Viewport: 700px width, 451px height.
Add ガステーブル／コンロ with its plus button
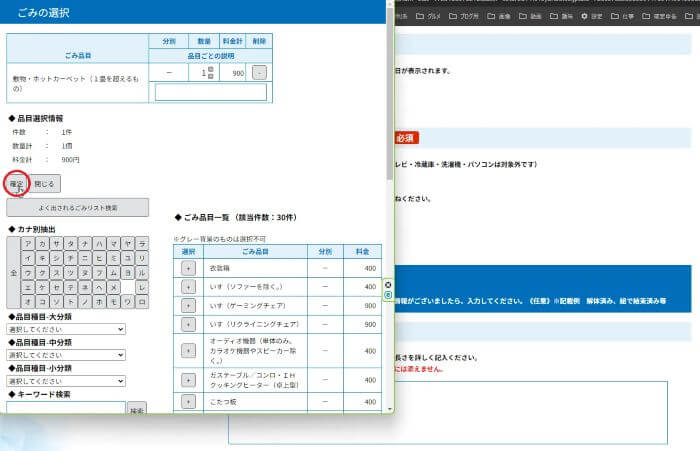[x=188, y=380]
